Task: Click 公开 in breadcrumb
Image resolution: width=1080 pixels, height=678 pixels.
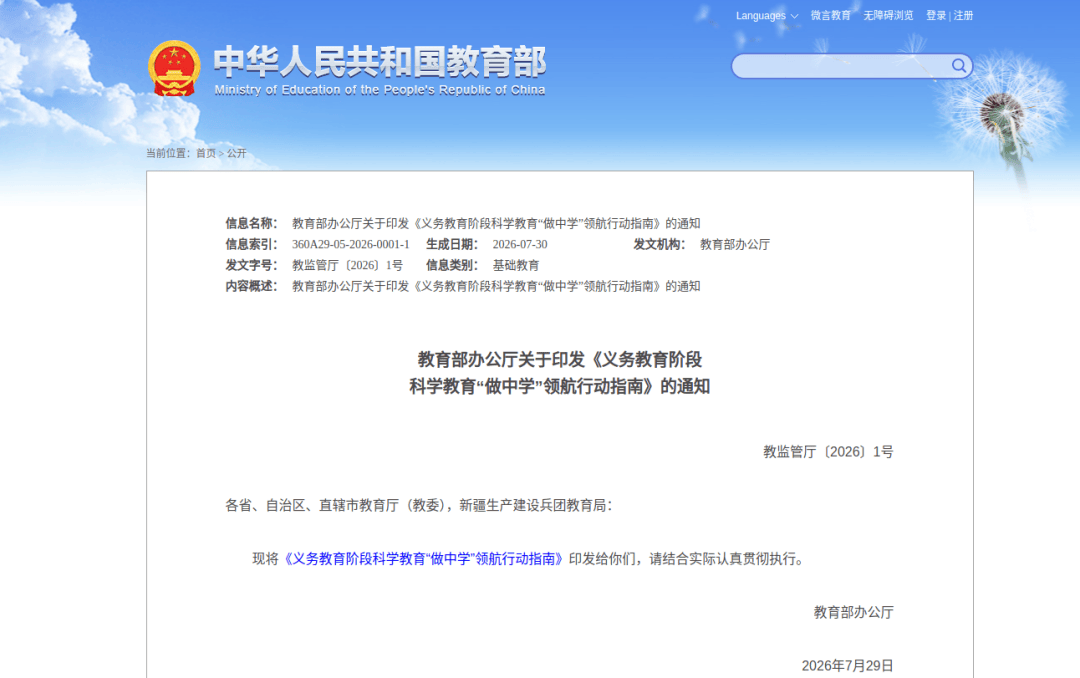Action: coord(236,153)
